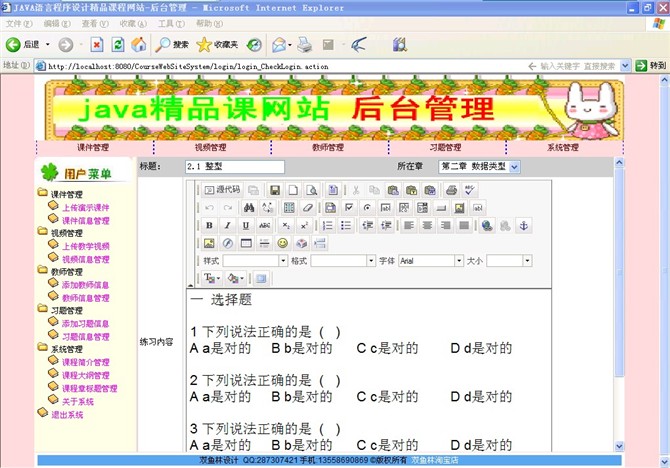Click the Paste clipboard icon
The width and height of the screenshot is (670, 468).
393,190
